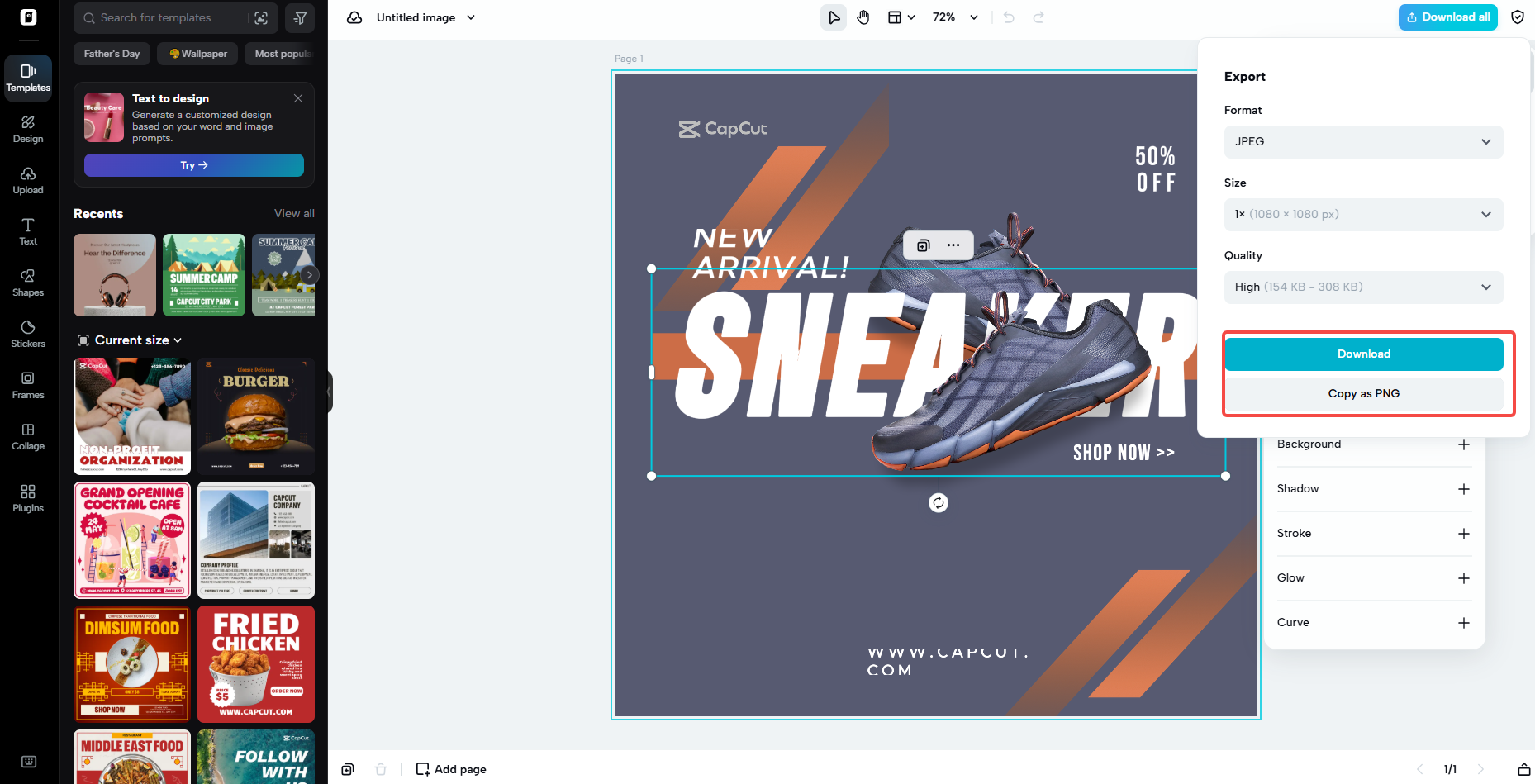Image resolution: width=1535 pixels, height=784 pixels.
Task: Switch to the Collage panel
Action: click(27, 435)
